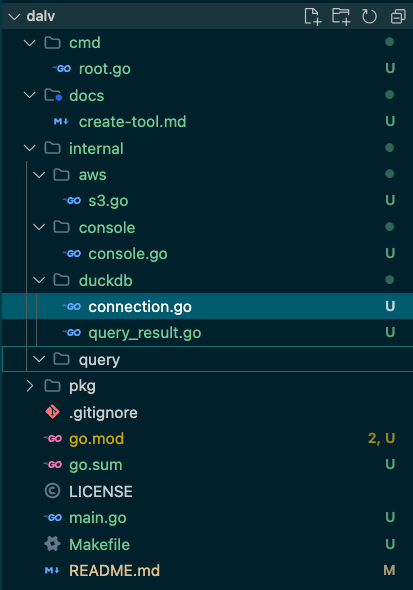Click the gear icon beside Makefile

point(52,544)
